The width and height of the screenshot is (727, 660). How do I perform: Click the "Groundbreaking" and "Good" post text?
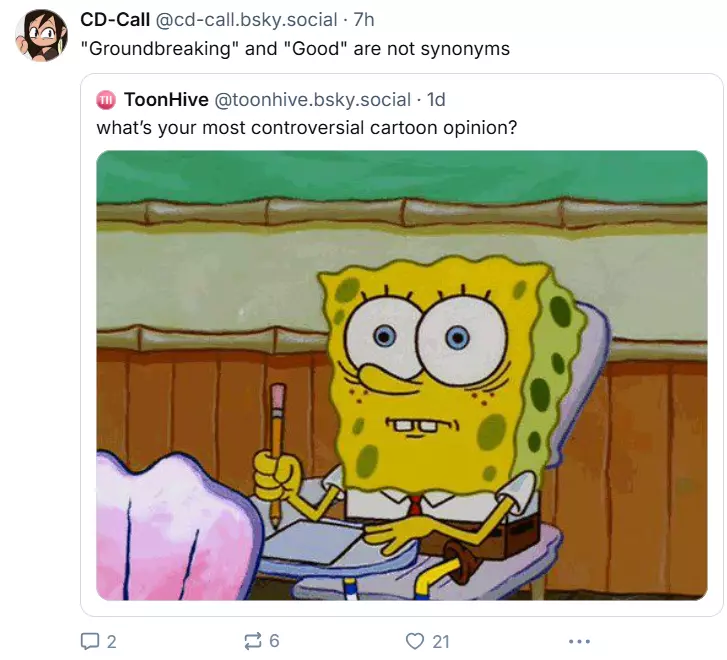(294, 49)
